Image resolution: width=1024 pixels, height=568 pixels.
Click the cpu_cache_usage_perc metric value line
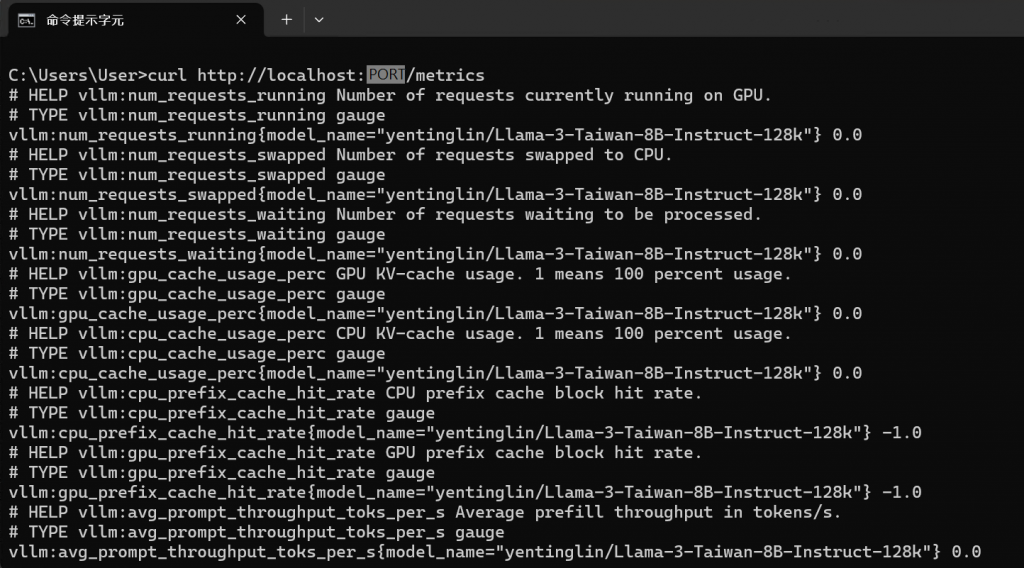(435, 373)
